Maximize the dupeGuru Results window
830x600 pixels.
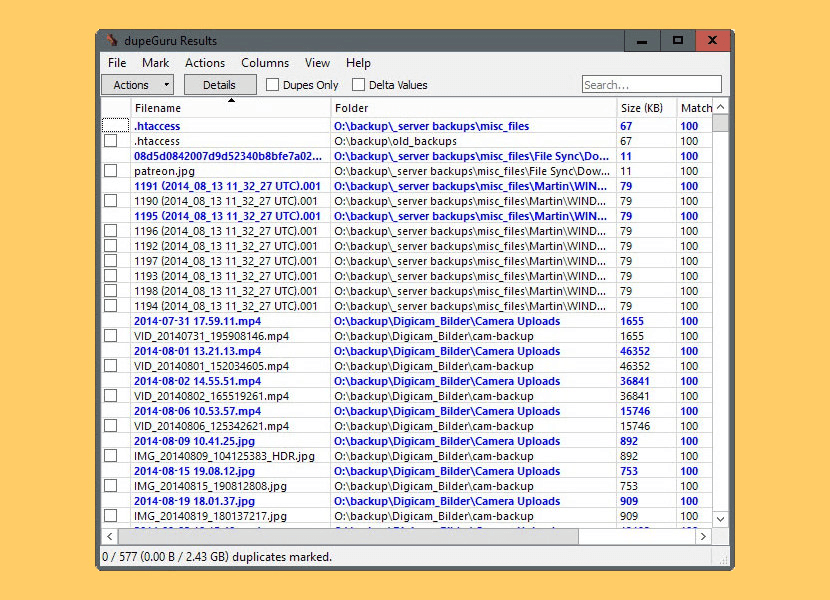click(678, 41)
